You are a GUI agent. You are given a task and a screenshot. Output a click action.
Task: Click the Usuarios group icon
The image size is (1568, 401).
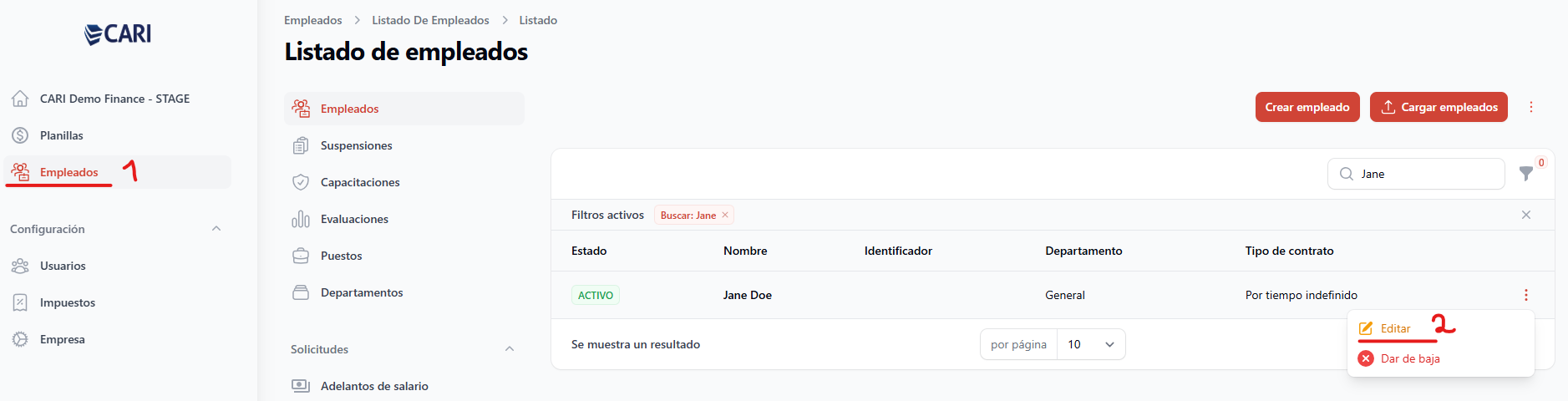click(x=20, y=266)
